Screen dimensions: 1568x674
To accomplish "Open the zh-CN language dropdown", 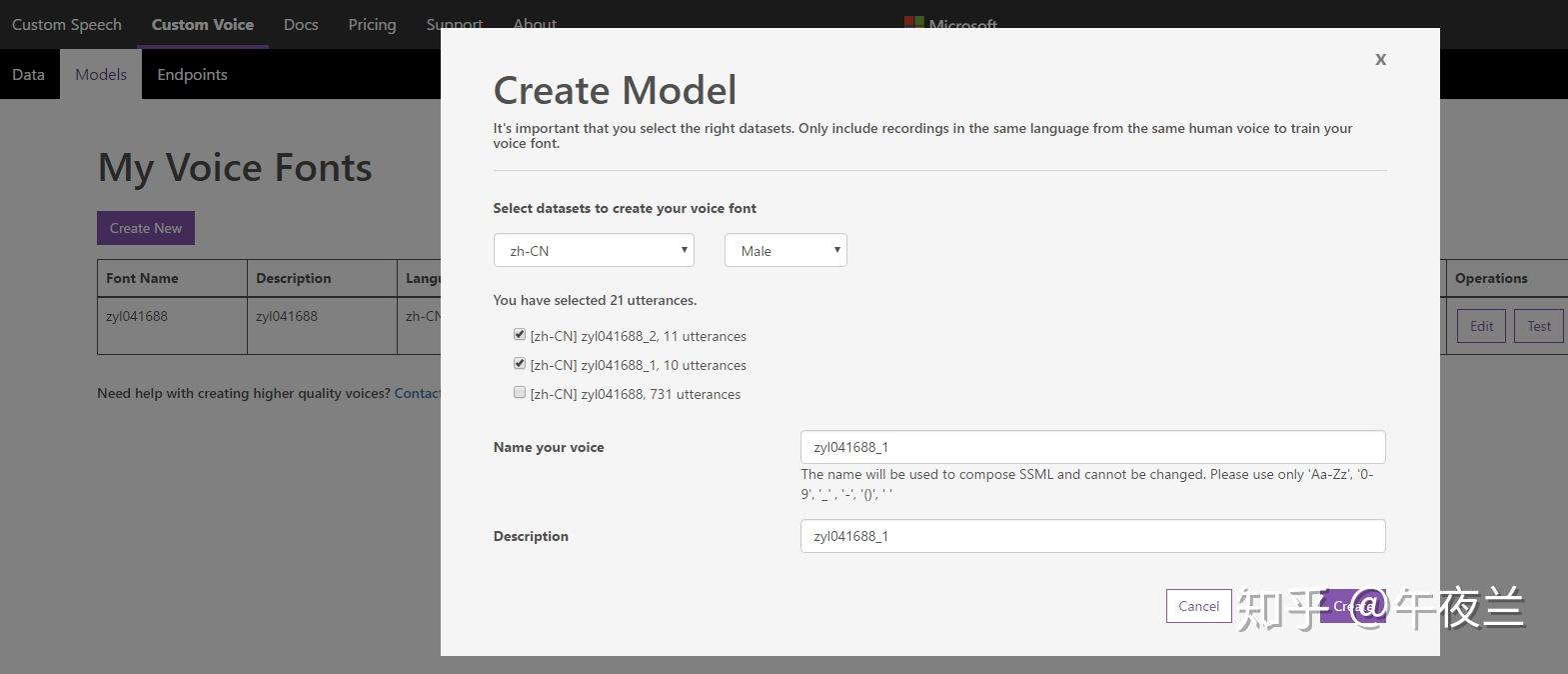I will pos(594,251).
